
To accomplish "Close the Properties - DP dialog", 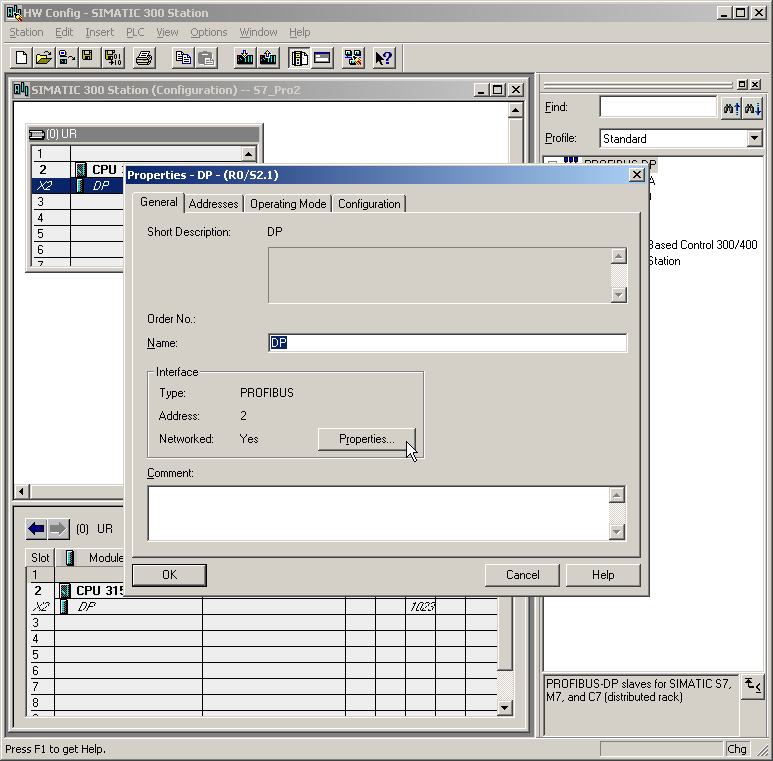I will pos(637,175).
